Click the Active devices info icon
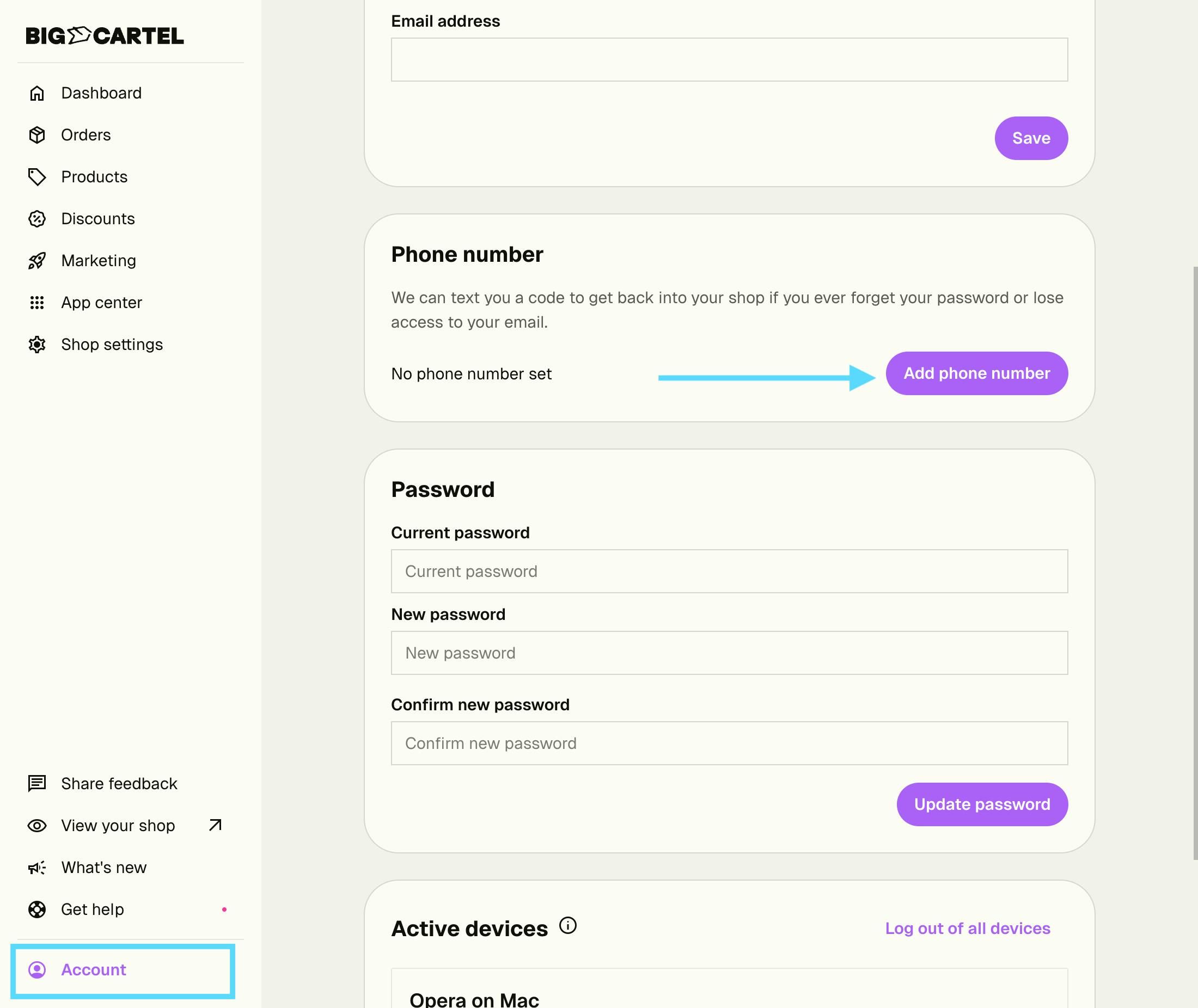Image resolution: width=1198 pixels, height=1008 pixels. coord(567,925)
